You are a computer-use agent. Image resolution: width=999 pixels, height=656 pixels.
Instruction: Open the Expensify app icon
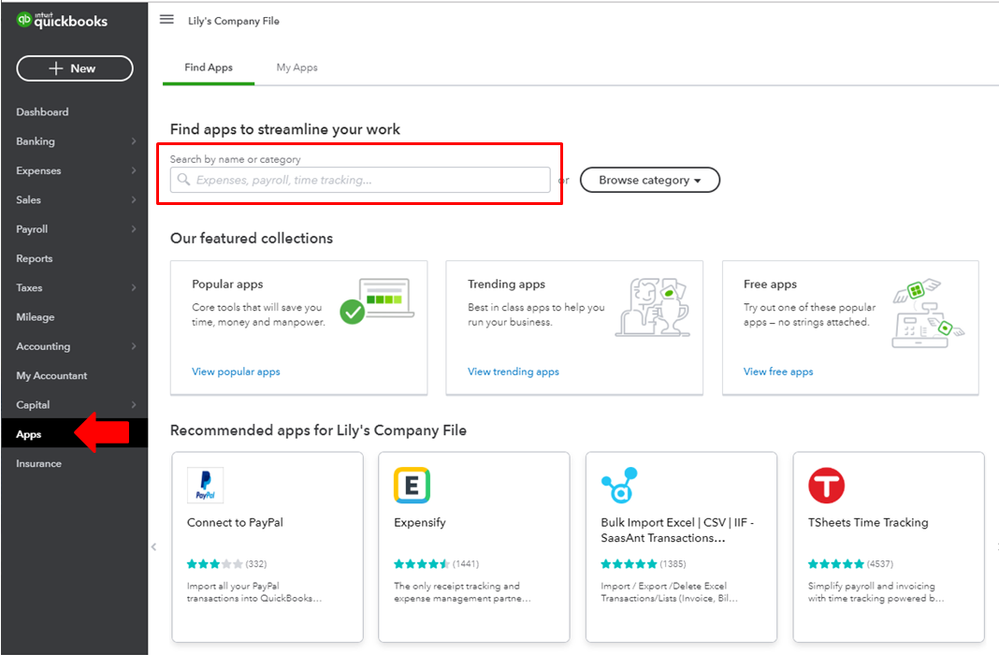(412, 485)
